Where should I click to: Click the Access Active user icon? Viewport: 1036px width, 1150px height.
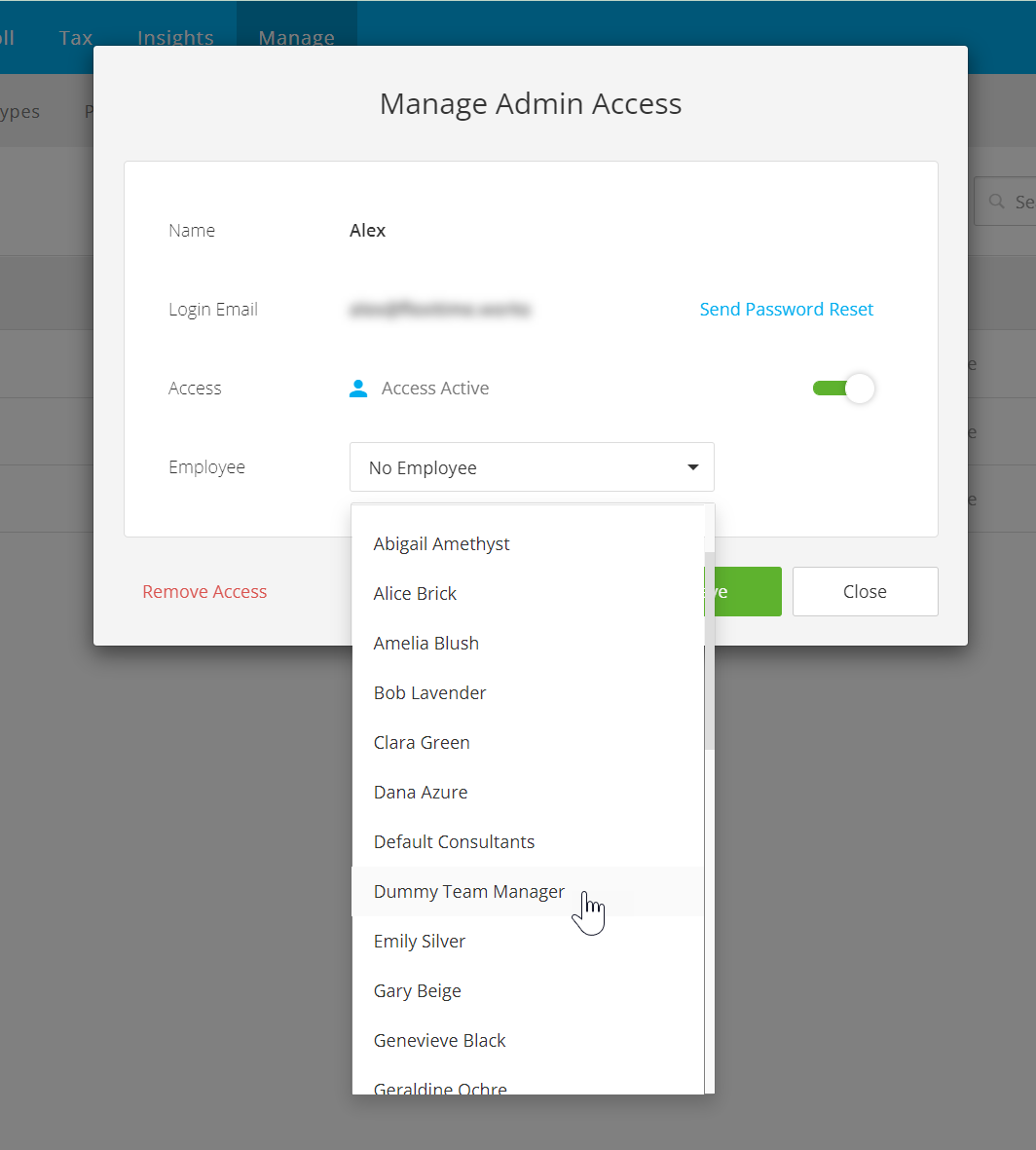357,388
